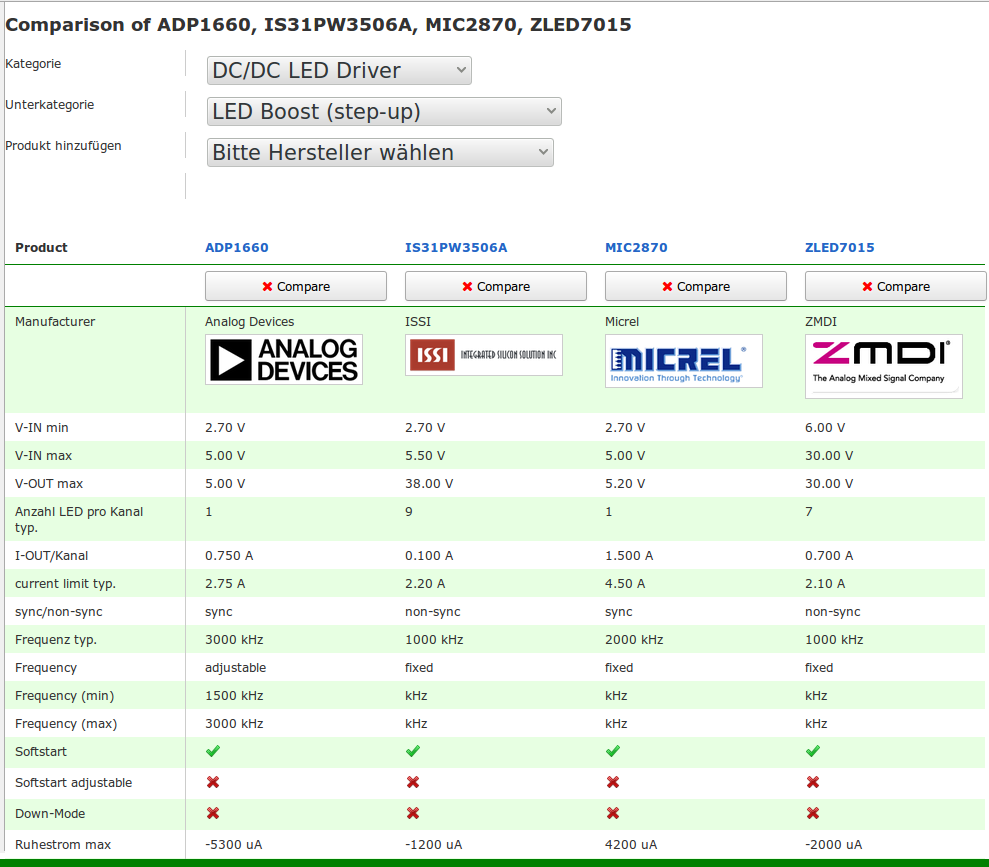
Task: Open the Unterkategorie dropdown LED Boost (step-up)
Action: click(x=383, y=112)
